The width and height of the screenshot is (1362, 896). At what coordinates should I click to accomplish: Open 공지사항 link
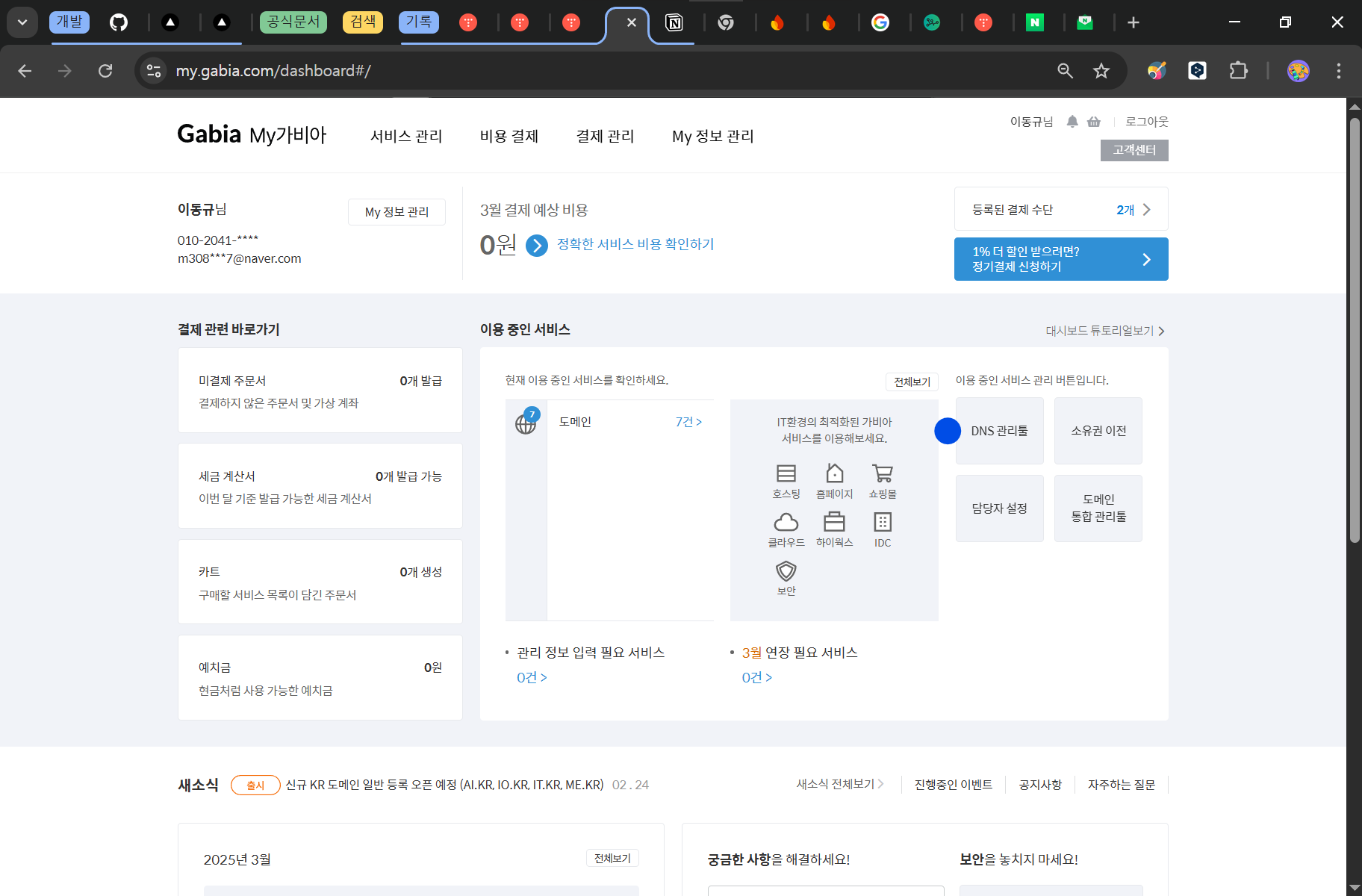pyautogui.click(x=1040, y=785)
